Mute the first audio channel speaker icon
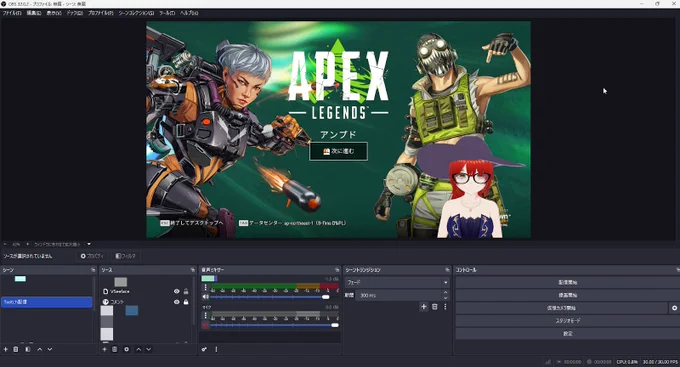The image size is (680, 367). 206,297
